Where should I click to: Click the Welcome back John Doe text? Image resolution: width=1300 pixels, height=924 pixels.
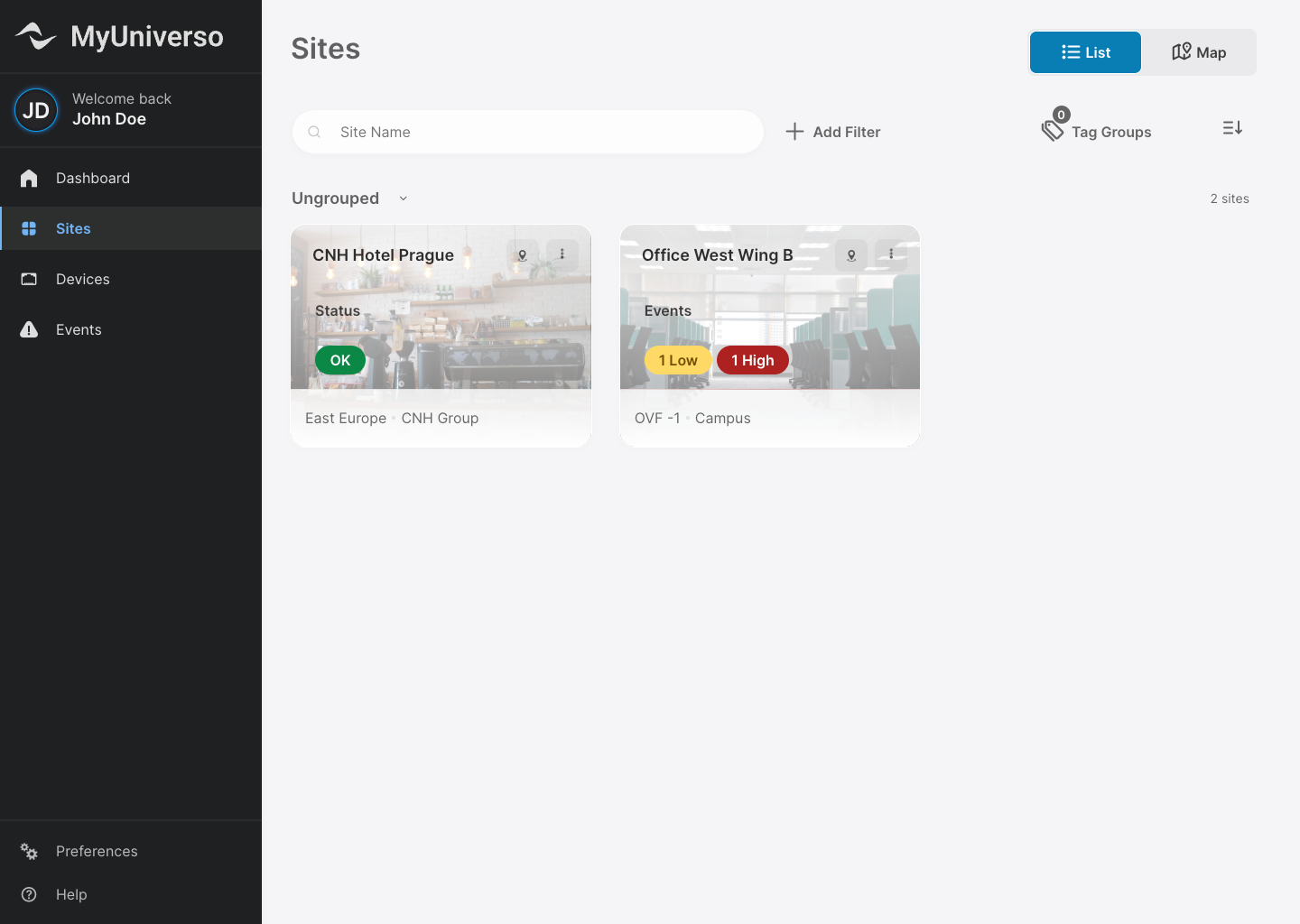[122, 109]
